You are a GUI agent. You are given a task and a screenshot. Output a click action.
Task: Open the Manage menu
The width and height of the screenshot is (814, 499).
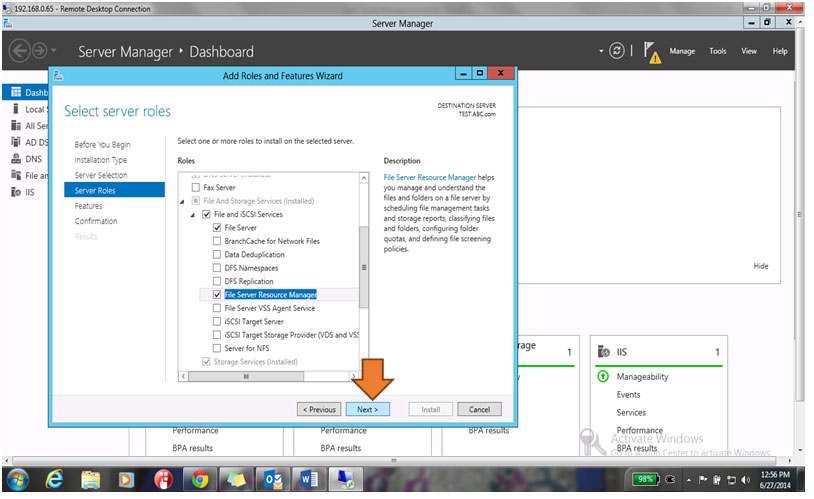tap(682, 51)
